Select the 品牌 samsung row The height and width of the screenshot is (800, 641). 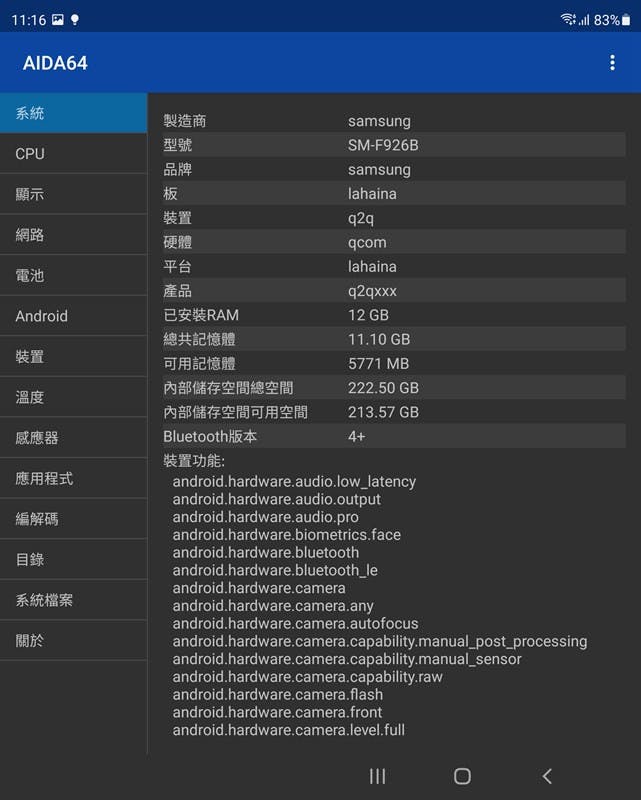pyautogui.click(x=394, y=169)
